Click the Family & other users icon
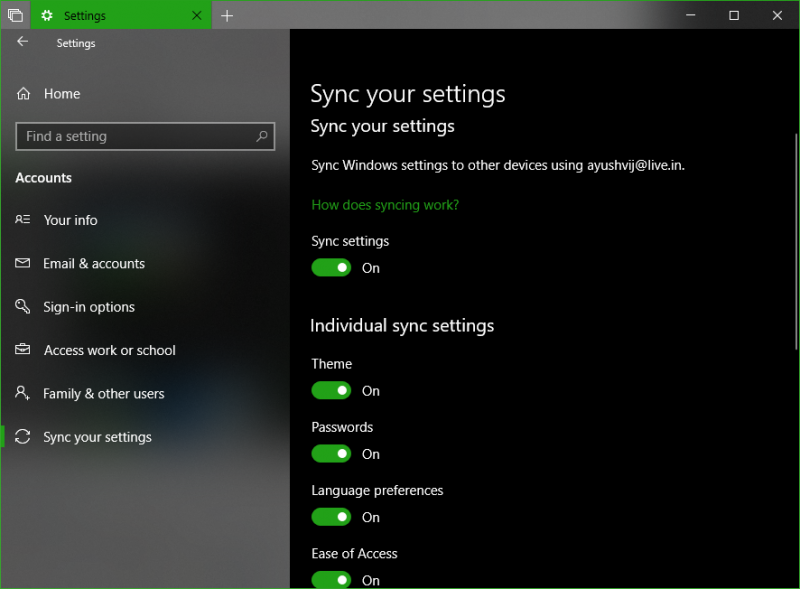 23,394
